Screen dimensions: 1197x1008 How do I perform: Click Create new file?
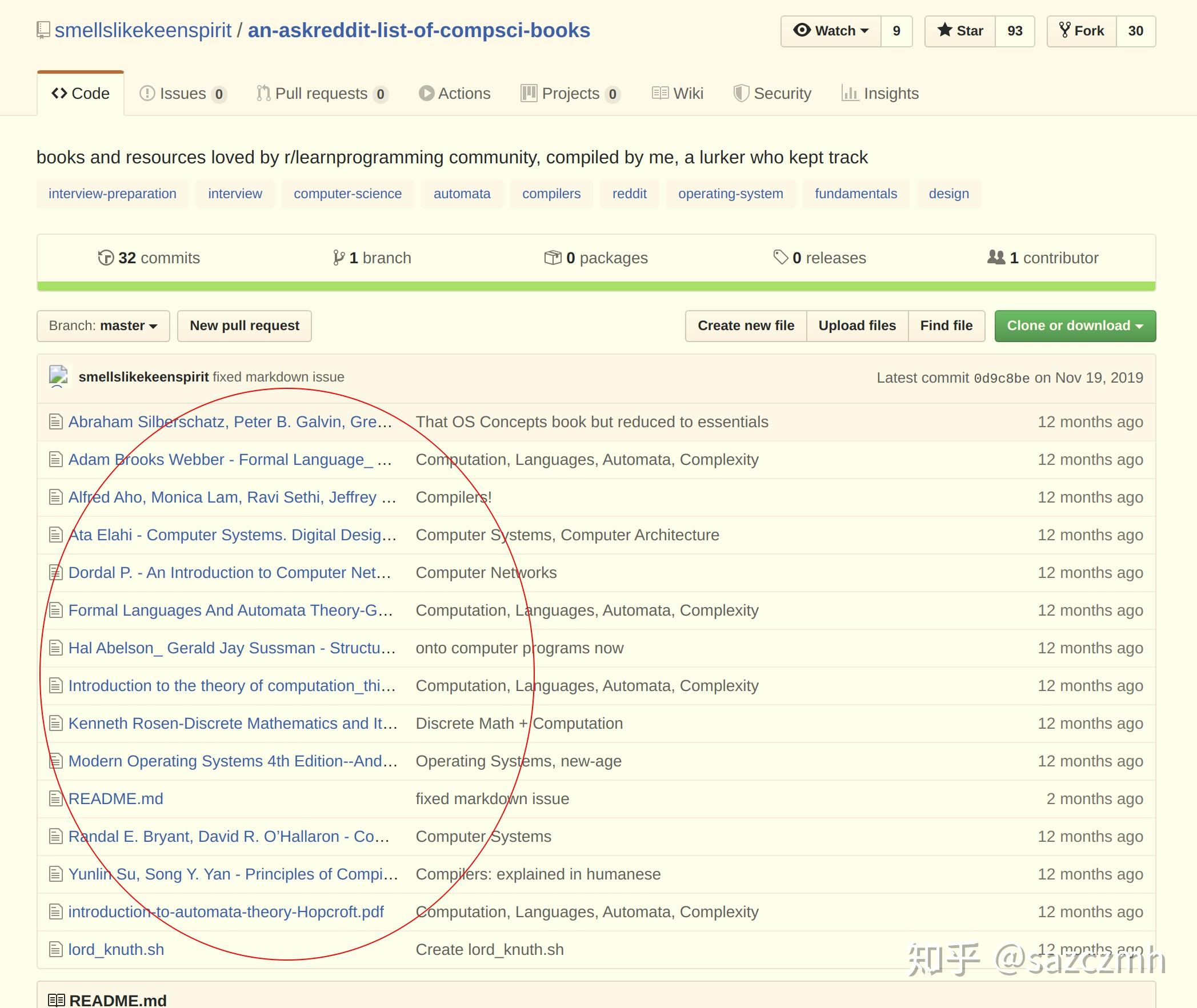pyautogui.click(x=746, y=326)
